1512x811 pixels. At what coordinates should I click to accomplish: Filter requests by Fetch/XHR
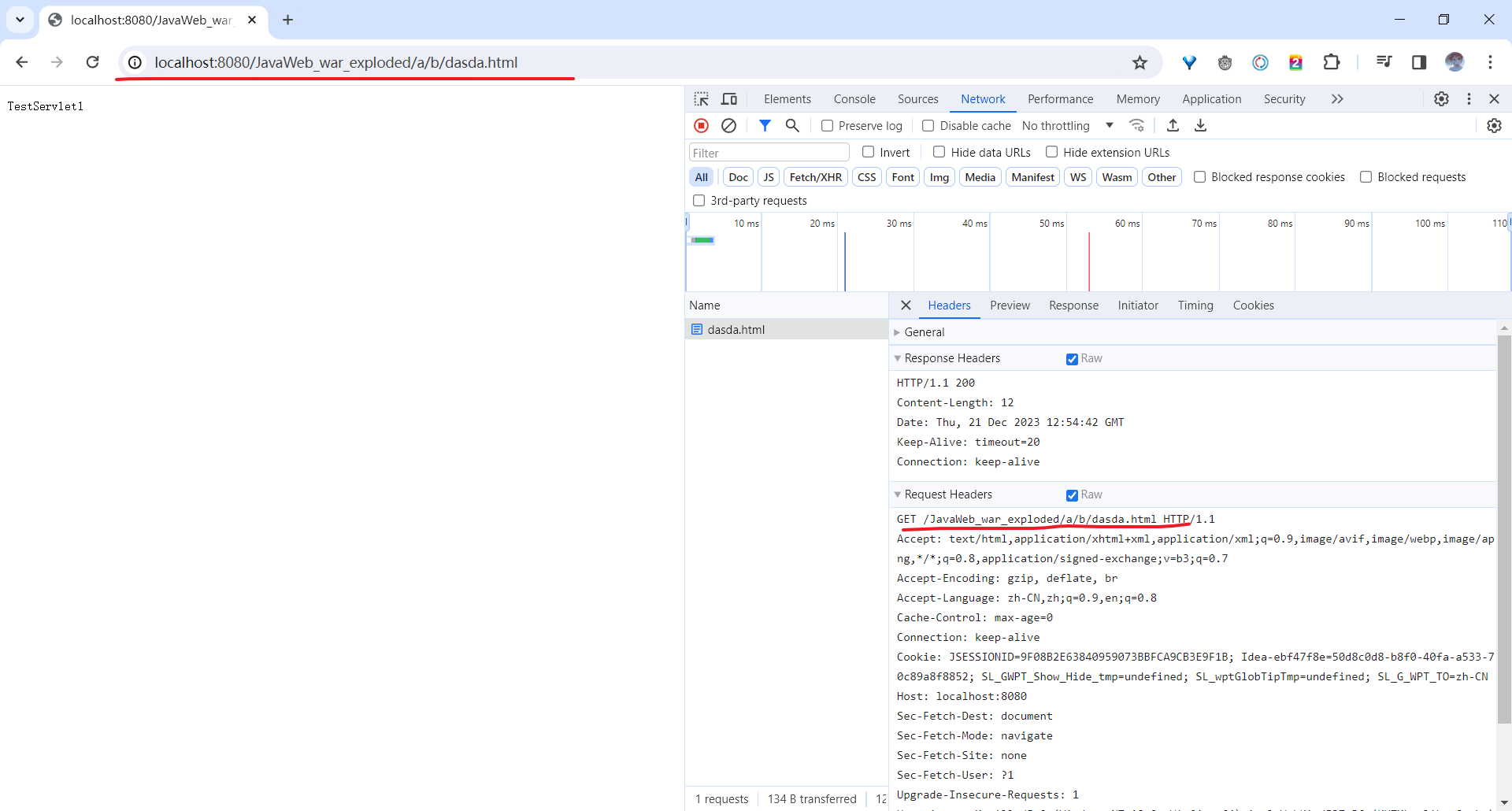tap(815, 177)
